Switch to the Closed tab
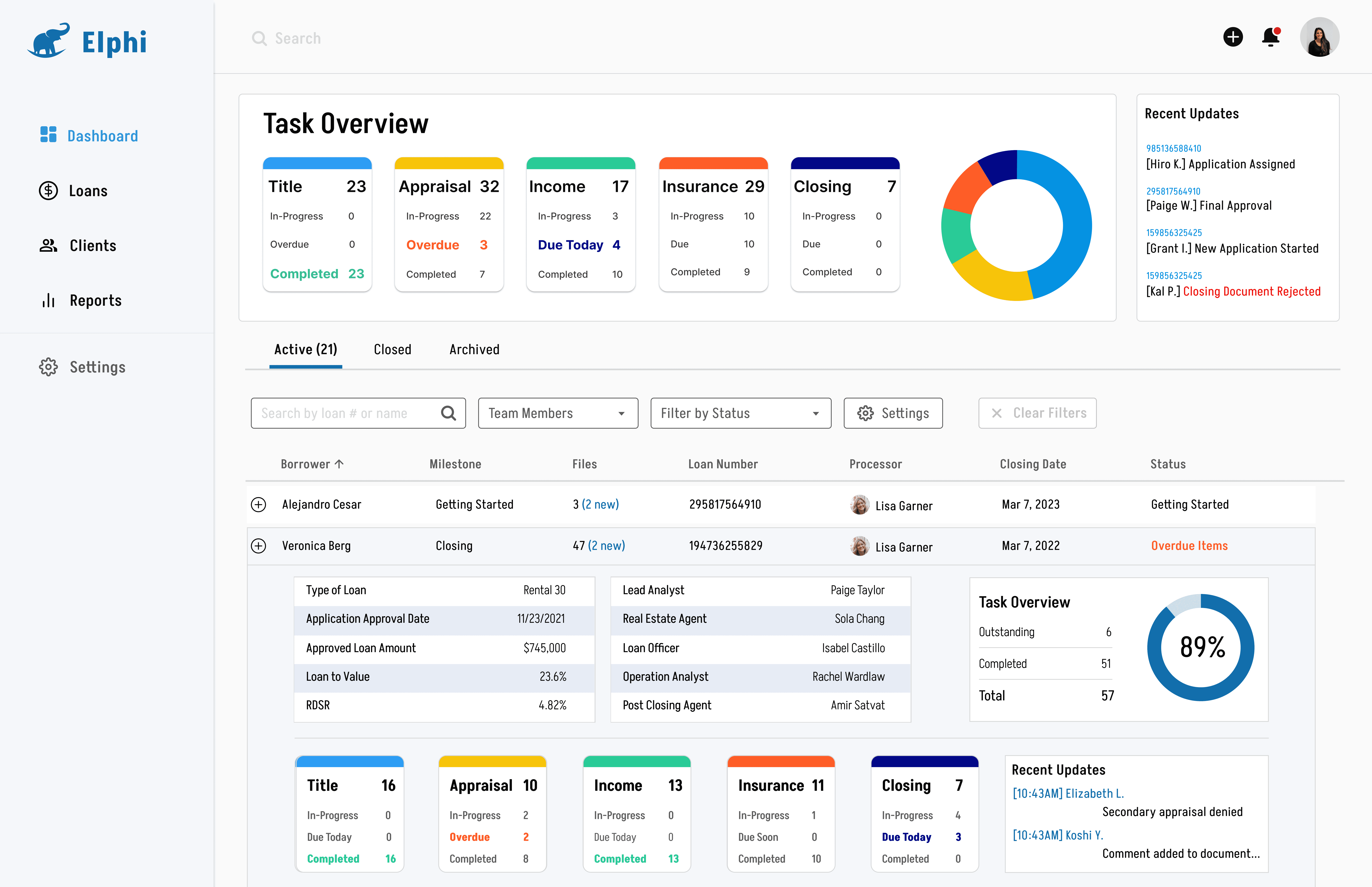The height and width of the screenshot is (887, 1372). 393,350
